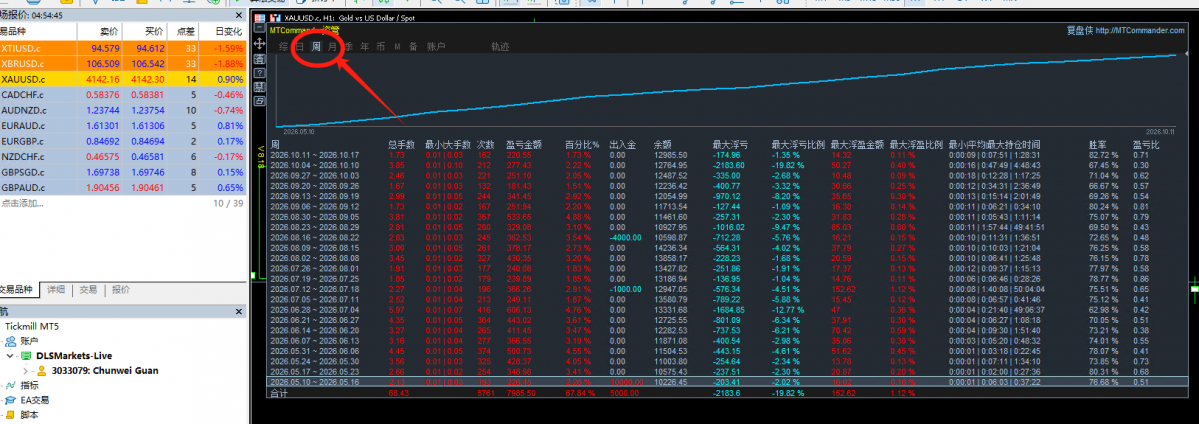Screen dimensions: 1199x424
Task: Select DLSMarkets-Live in navigator
Action: point(74,356)
